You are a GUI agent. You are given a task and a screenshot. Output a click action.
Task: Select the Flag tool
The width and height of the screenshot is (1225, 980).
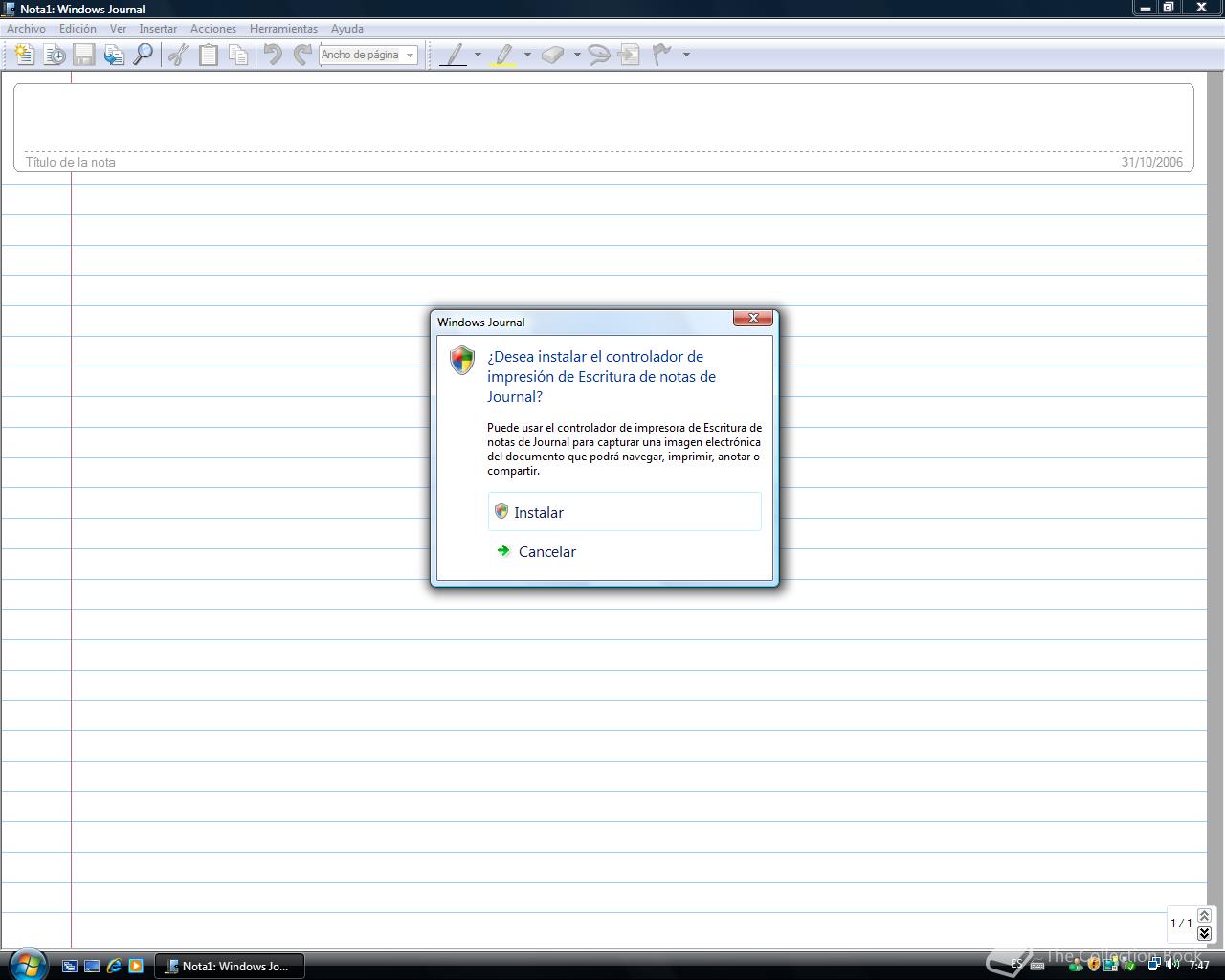[x=661, y=55]
